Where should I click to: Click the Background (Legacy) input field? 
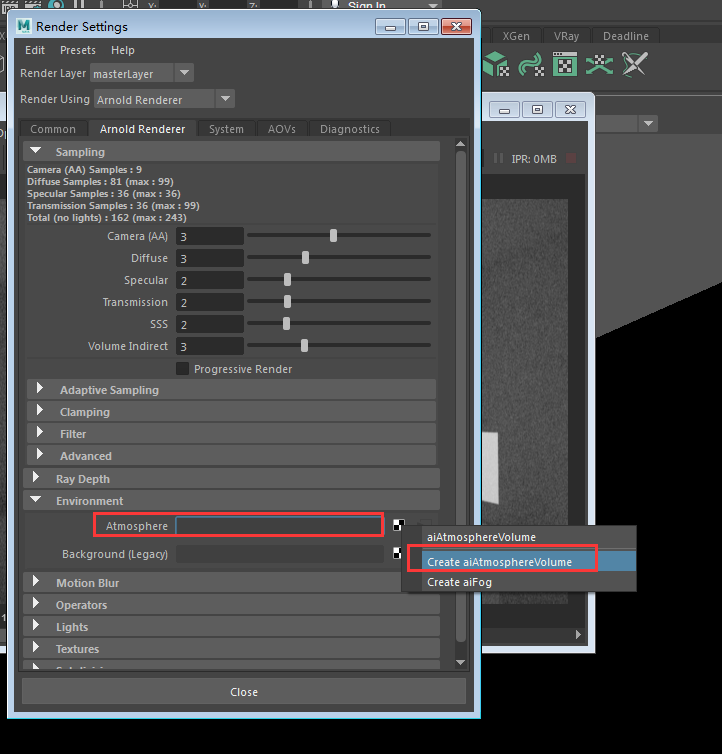(x=280, y=554)
